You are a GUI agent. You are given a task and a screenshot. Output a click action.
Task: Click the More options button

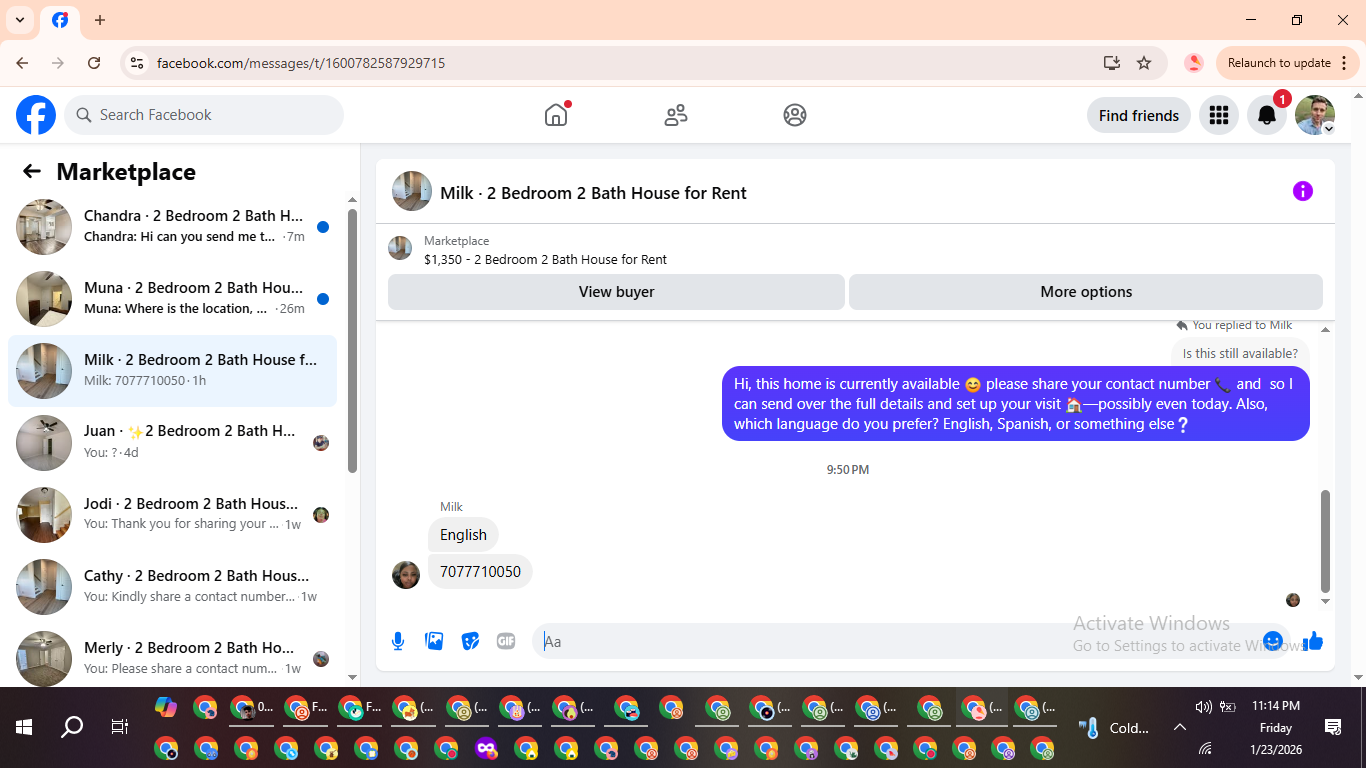click(x=1086, y=292)
